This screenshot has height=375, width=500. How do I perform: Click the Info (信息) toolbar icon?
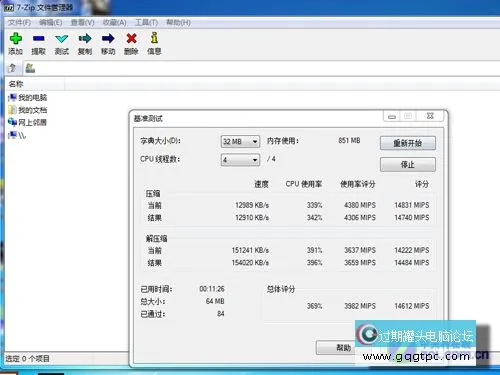[x=154, y=38]
